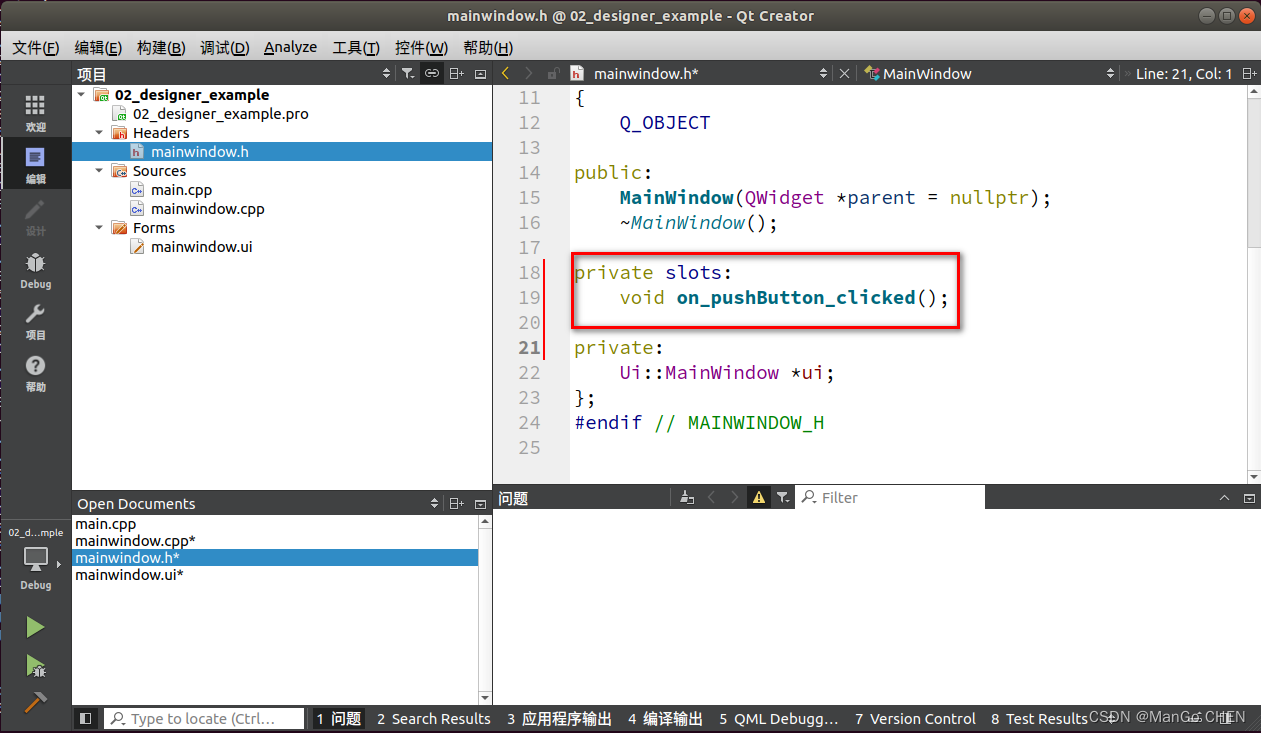Switch to 编辑 (Edit) mode
Image resolution: width=1261 pixels, height=733 pixels.
coord(35,165)
